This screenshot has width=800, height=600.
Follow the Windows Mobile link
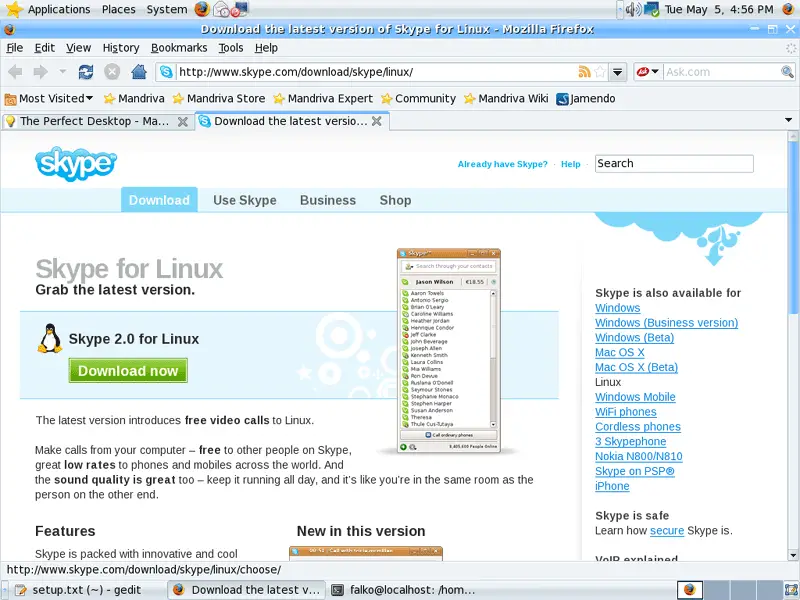tap(635, 397)
